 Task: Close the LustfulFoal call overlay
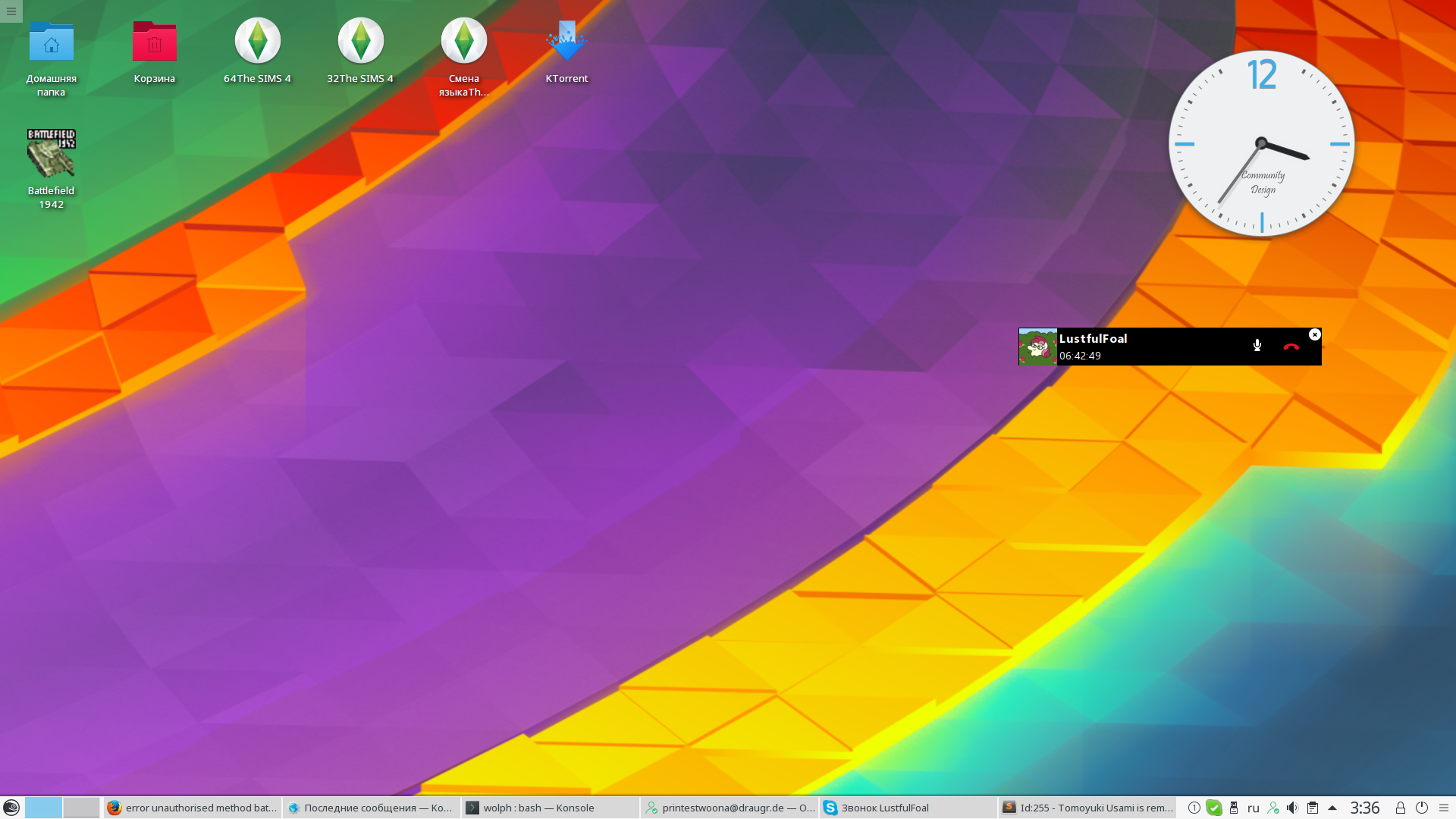pos(1315,334)
